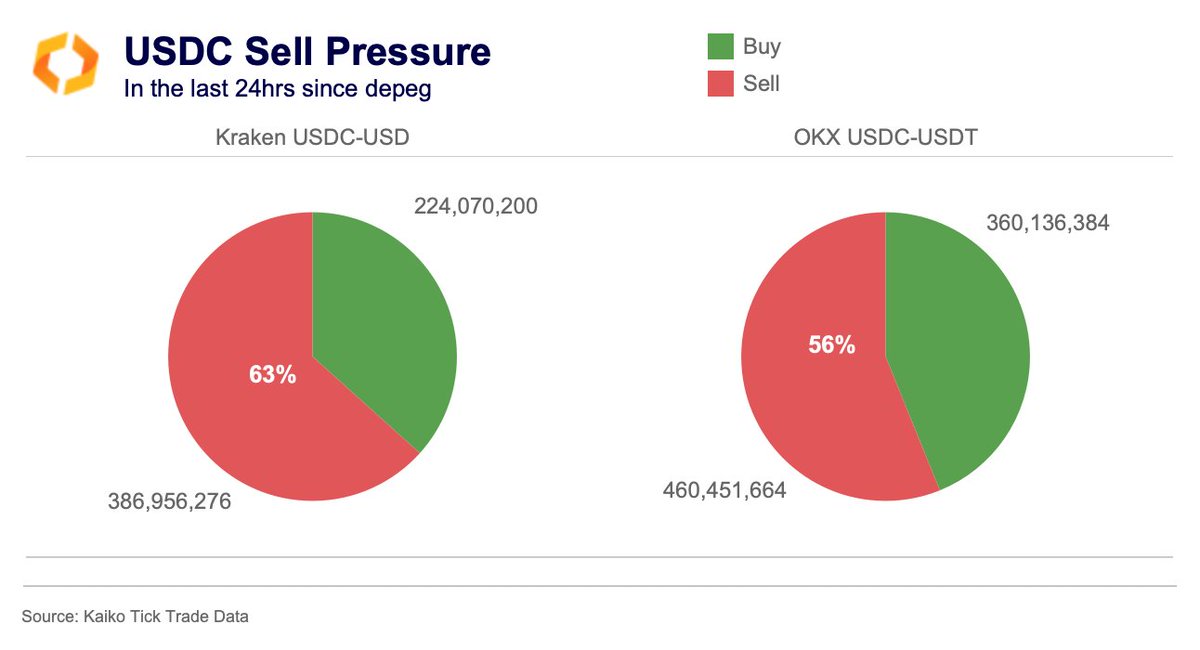Click the Buy legend label
The width and height of the screenshot is (1200, 650).
tap(762, 46)
